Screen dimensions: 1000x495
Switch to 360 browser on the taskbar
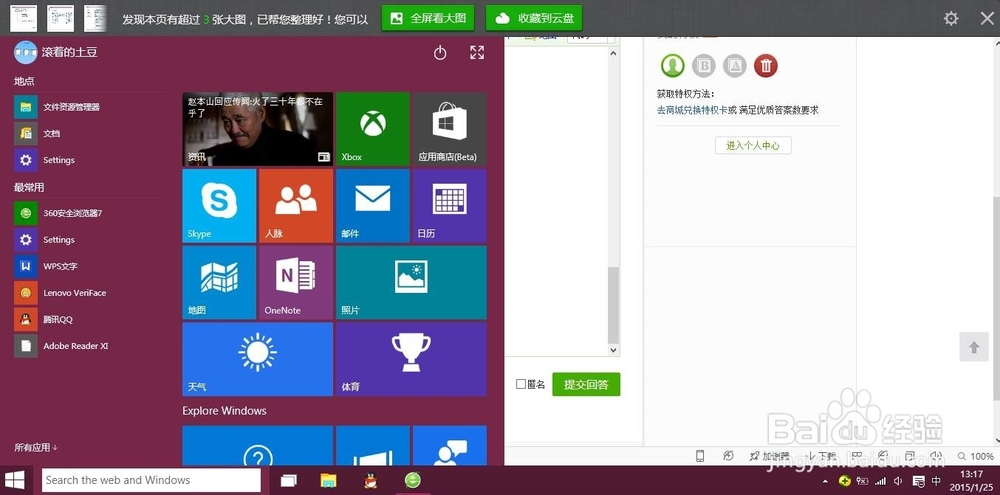(x=413, y=480)
